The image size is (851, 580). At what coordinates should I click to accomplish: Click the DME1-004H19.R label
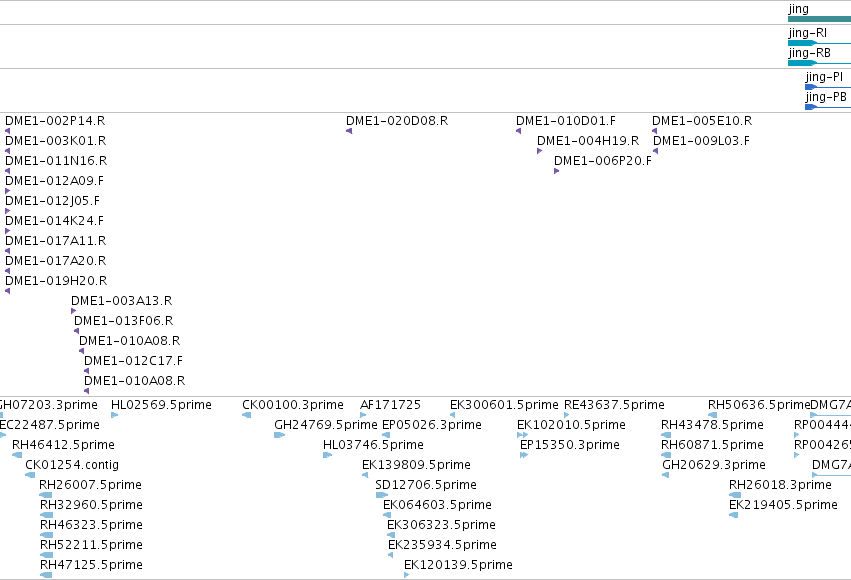588,141
